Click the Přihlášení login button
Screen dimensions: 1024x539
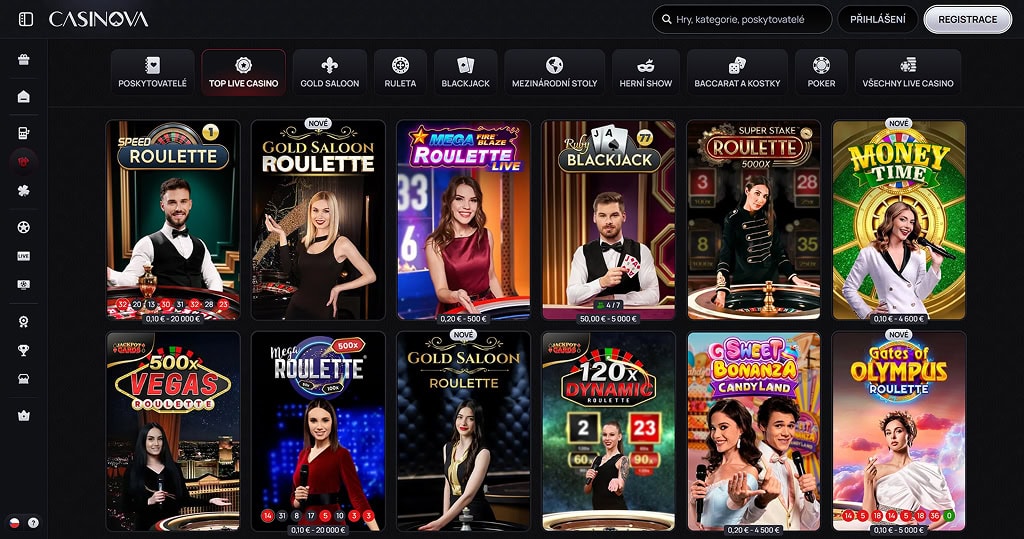click(878, 20)
